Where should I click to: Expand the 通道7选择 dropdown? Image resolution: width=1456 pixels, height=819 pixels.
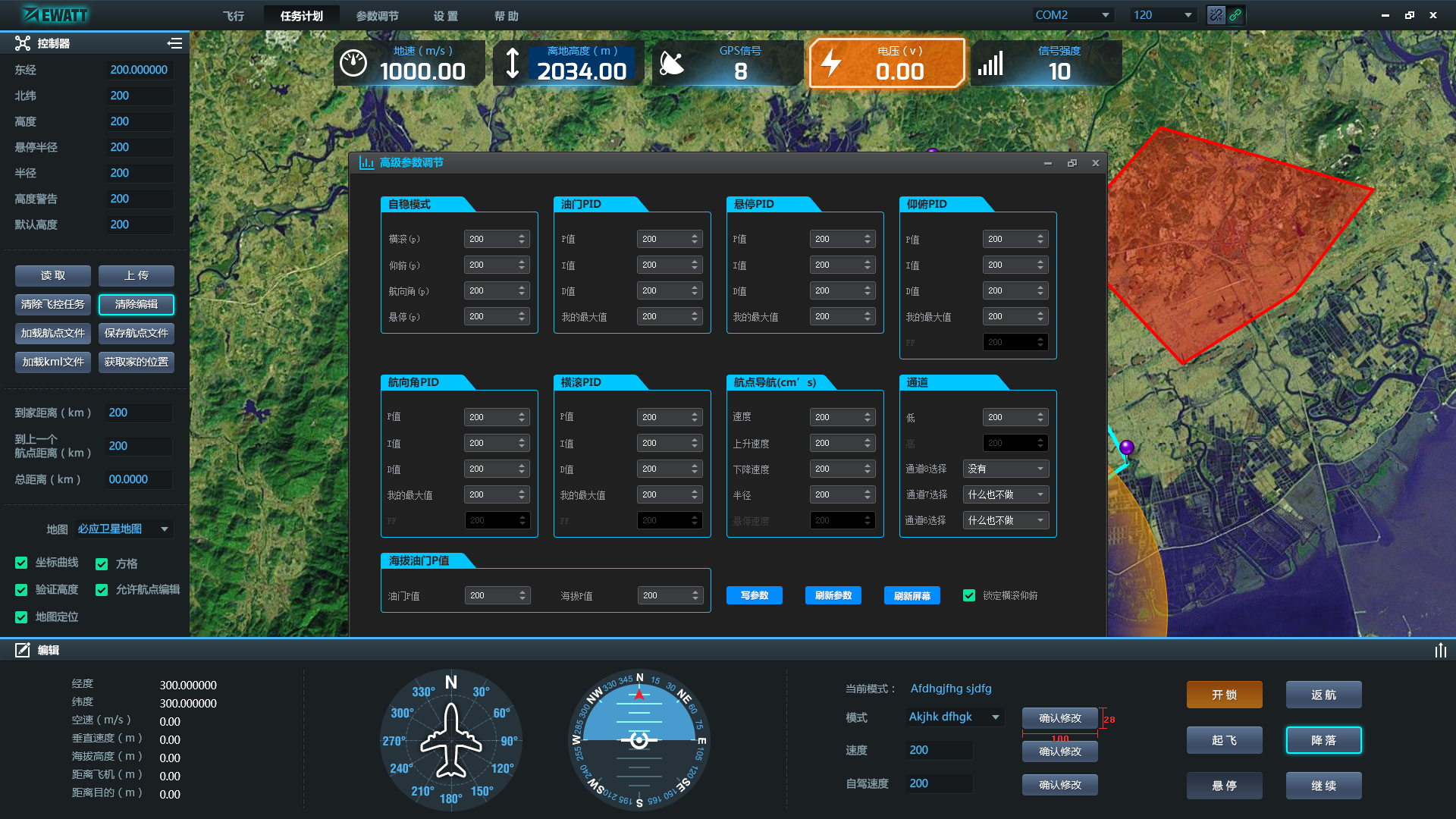1006,494
